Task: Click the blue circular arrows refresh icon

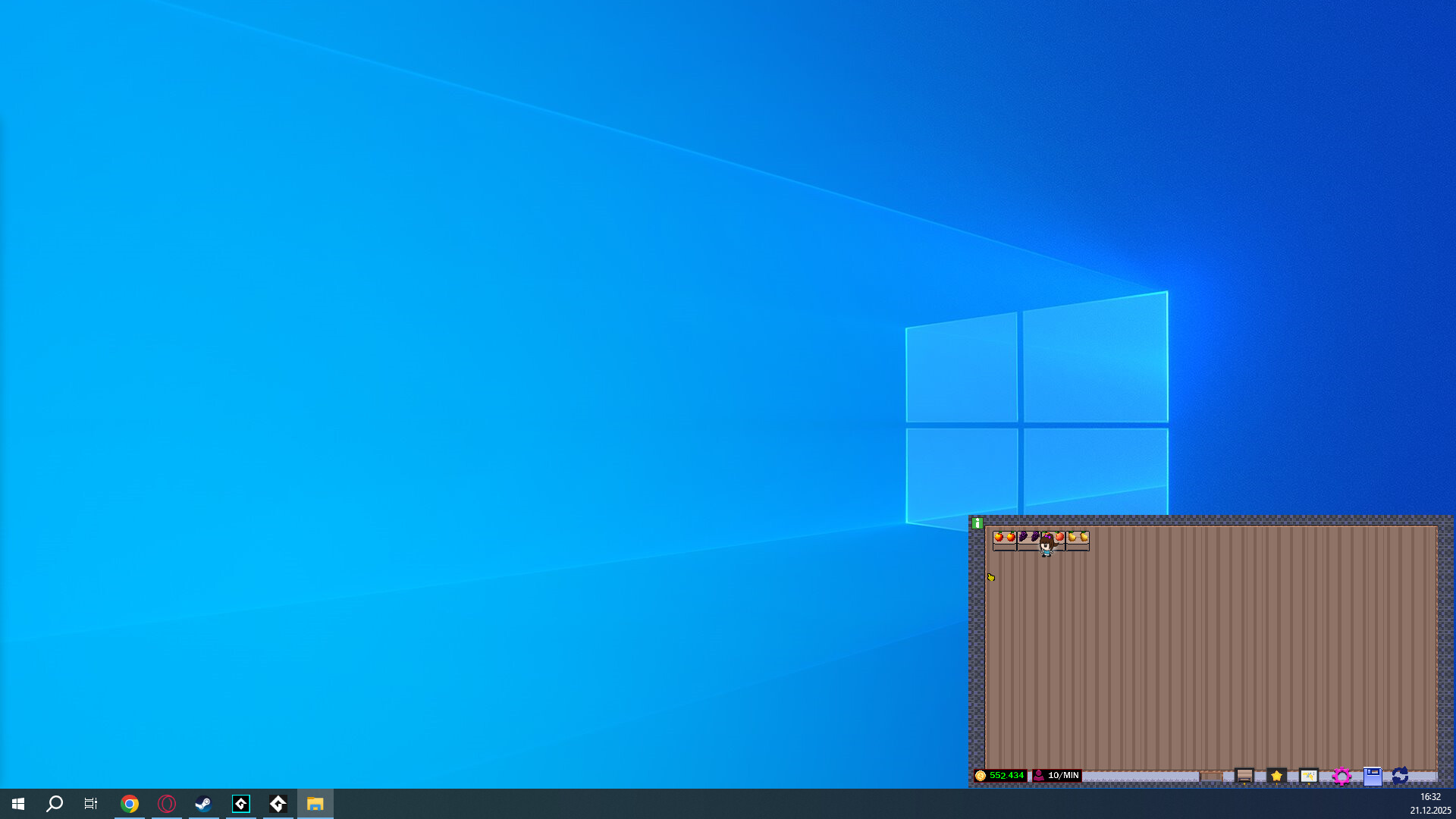Action: point(1401,777)
